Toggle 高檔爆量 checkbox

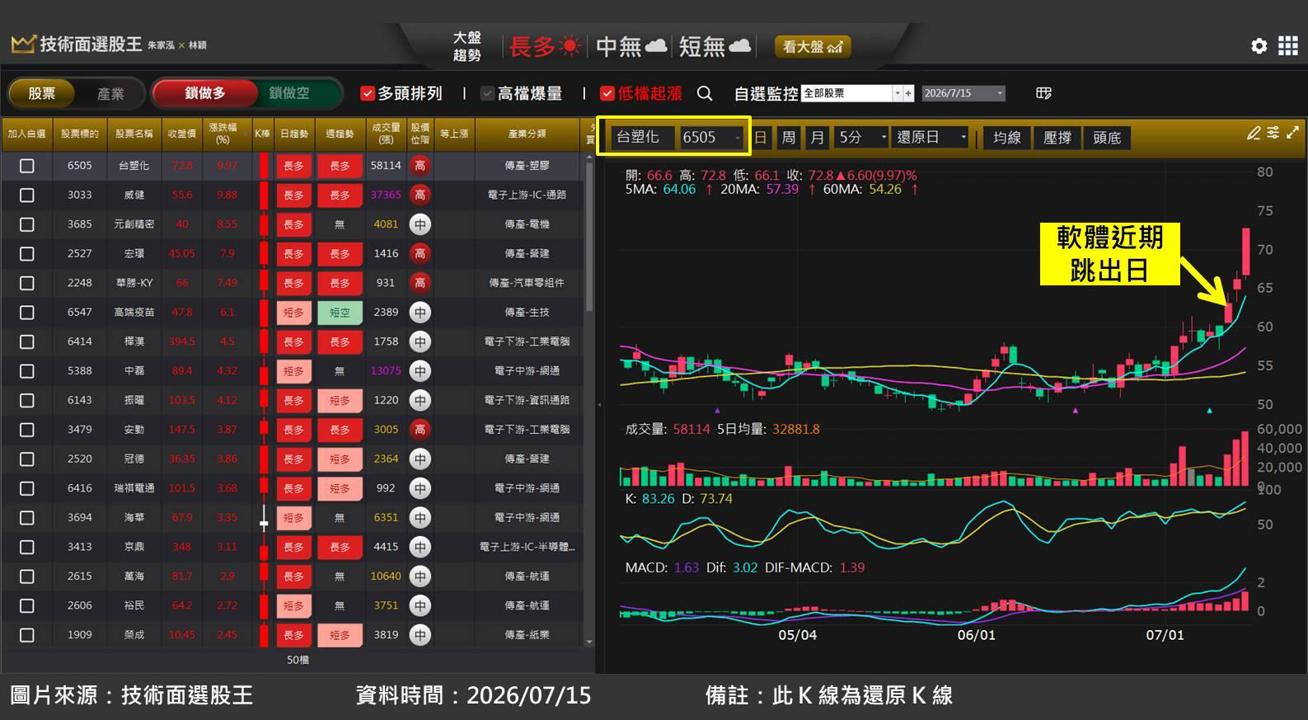pyautogui.click(x=487, y=93)
